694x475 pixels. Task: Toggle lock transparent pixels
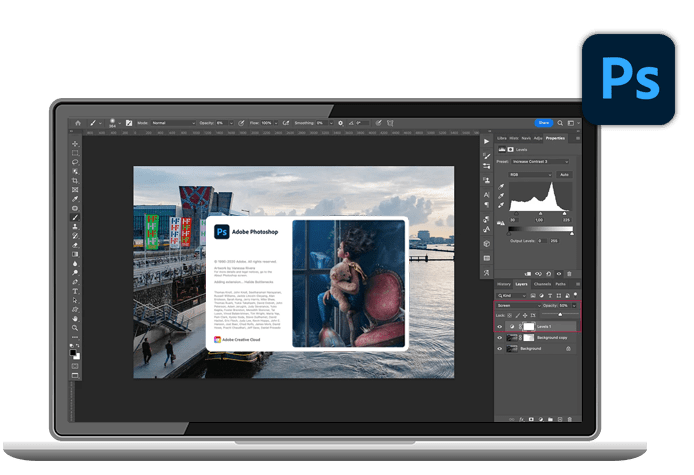coord(509,316)
